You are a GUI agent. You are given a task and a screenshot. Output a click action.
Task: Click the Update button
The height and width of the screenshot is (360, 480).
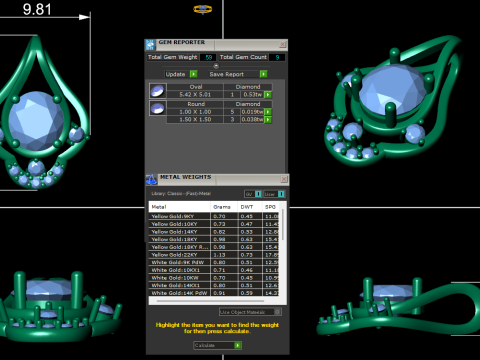pyautogui.click(x=181, y=74)
